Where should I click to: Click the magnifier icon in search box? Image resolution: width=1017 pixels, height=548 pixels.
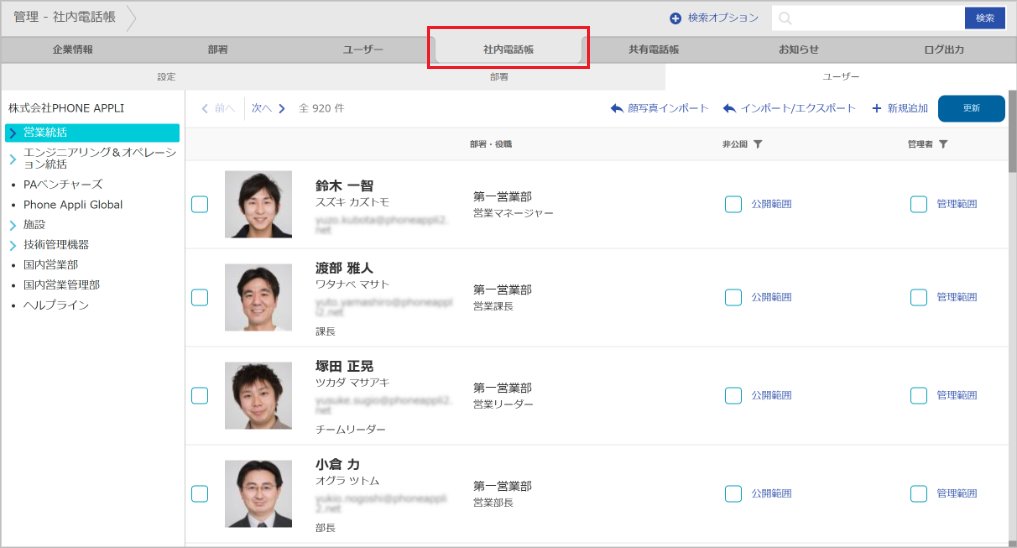tap(786, 18)
